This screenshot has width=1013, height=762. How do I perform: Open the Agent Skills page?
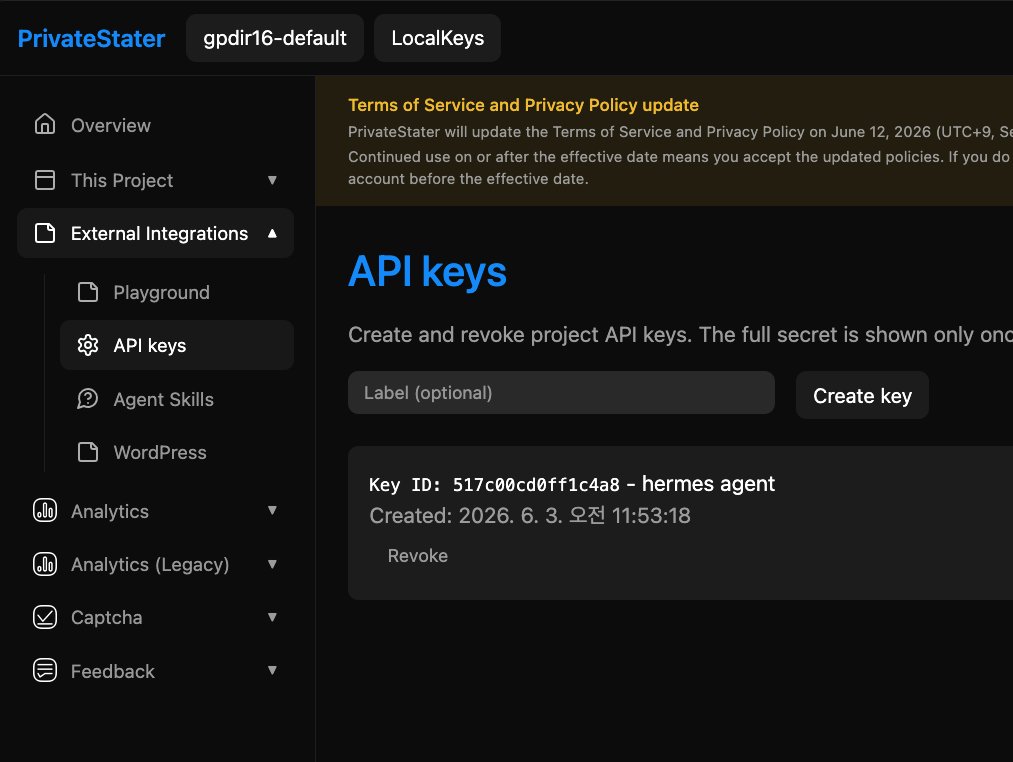163,399
